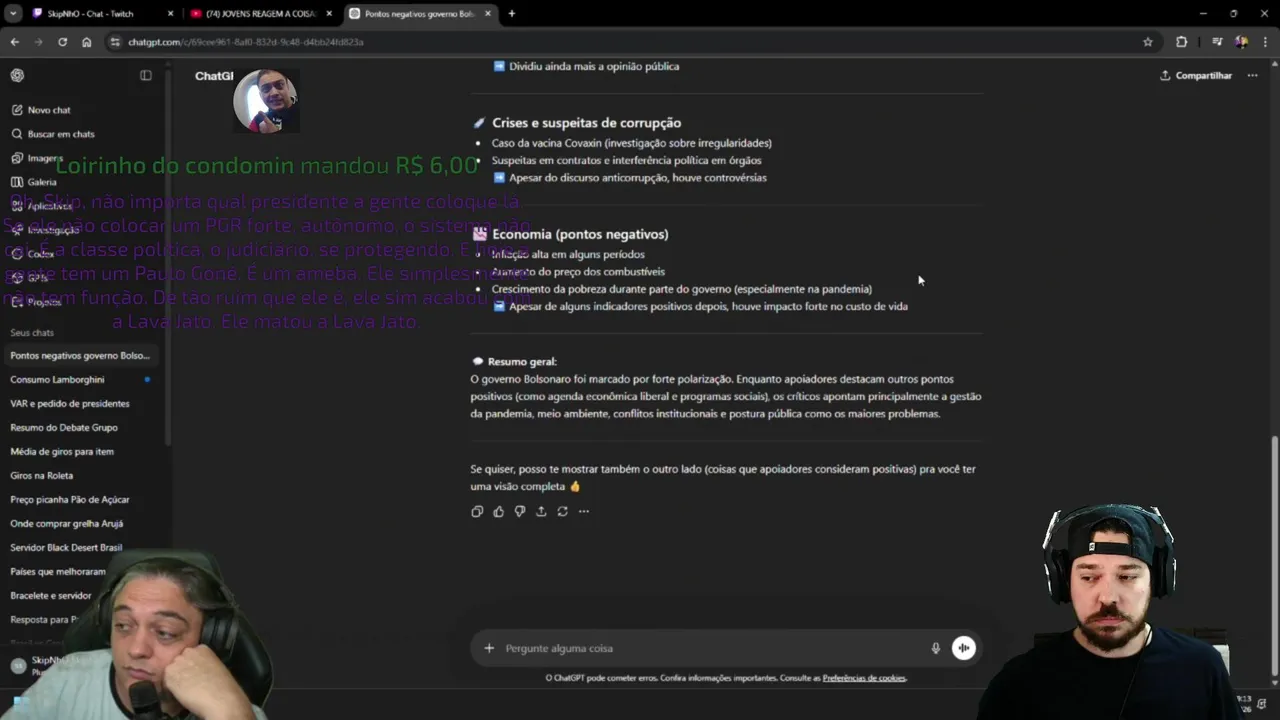Screen dimensions: 1280x720
Task: Open a new browser tab
Action: coord(512,14)
